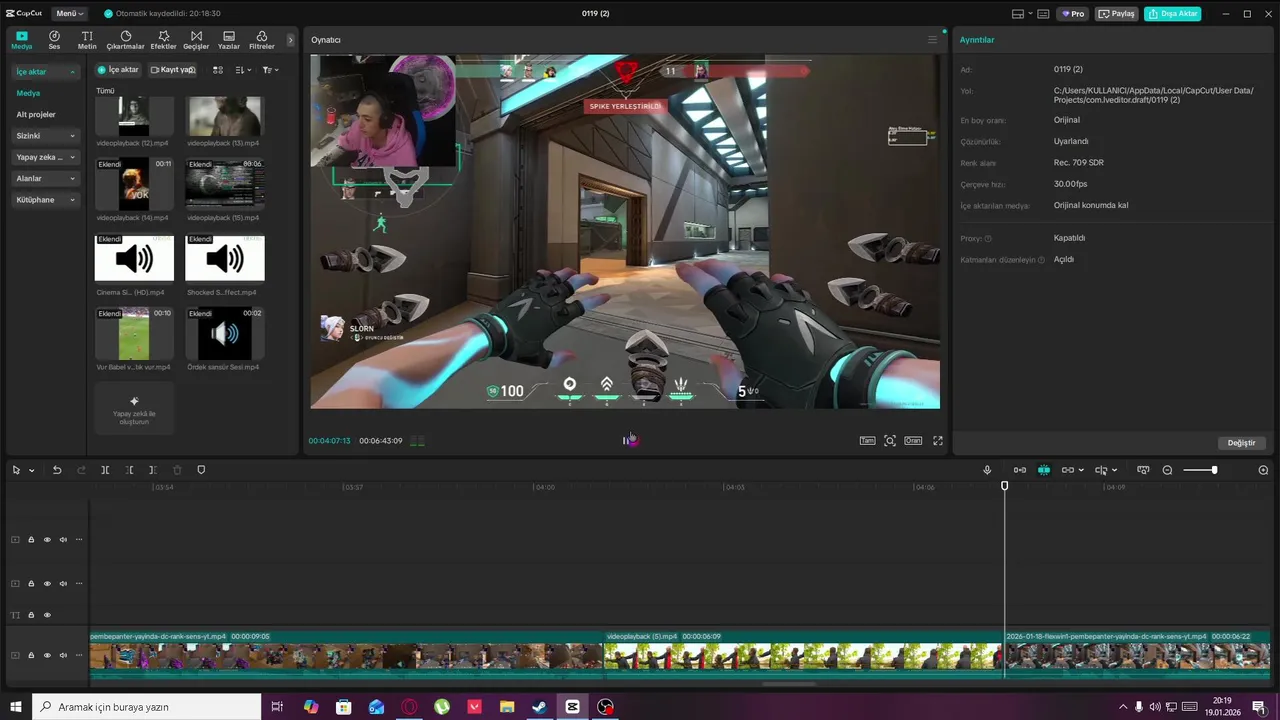Lock the main video track
This screenshot has width=1280, height=720.
[x=31, y=655]
